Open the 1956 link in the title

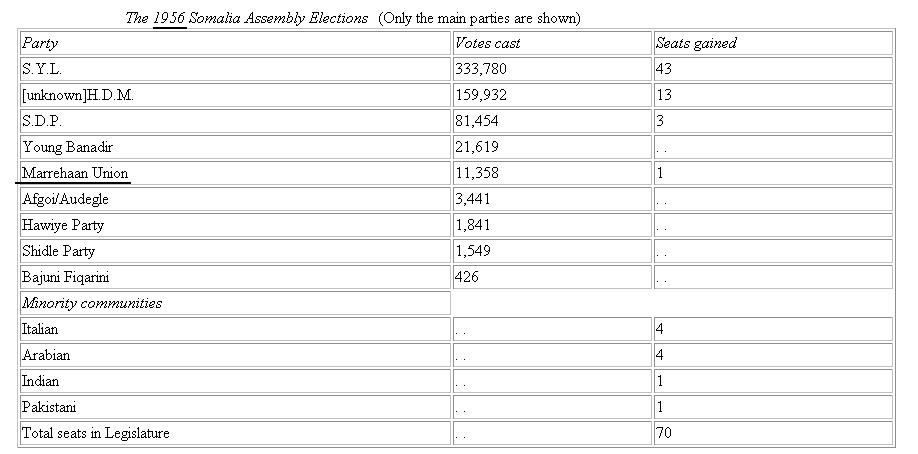[169, 18]
